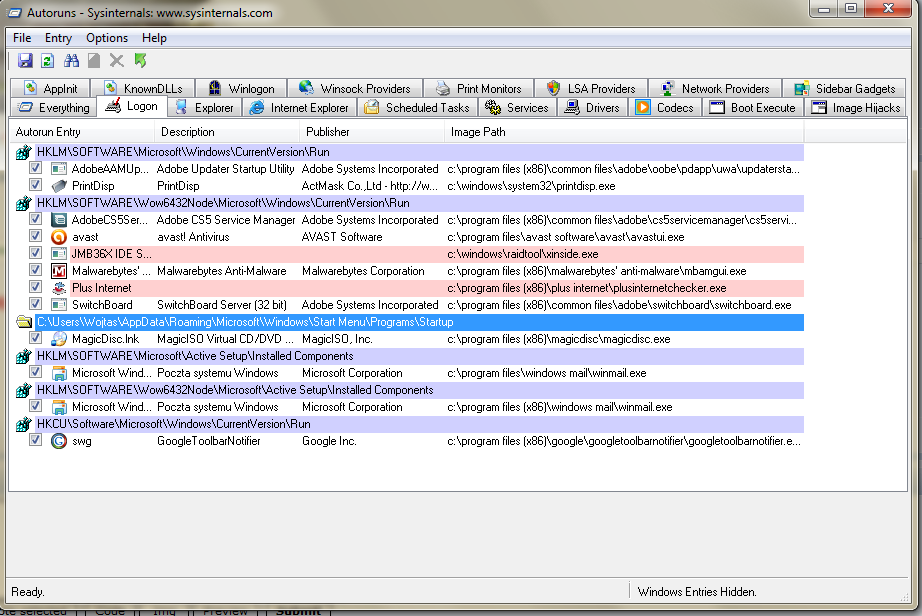Click the SwitchBoard entry icon
This screenshot has width=922, height=616.
pyautogui.click(x=59, y=305)
